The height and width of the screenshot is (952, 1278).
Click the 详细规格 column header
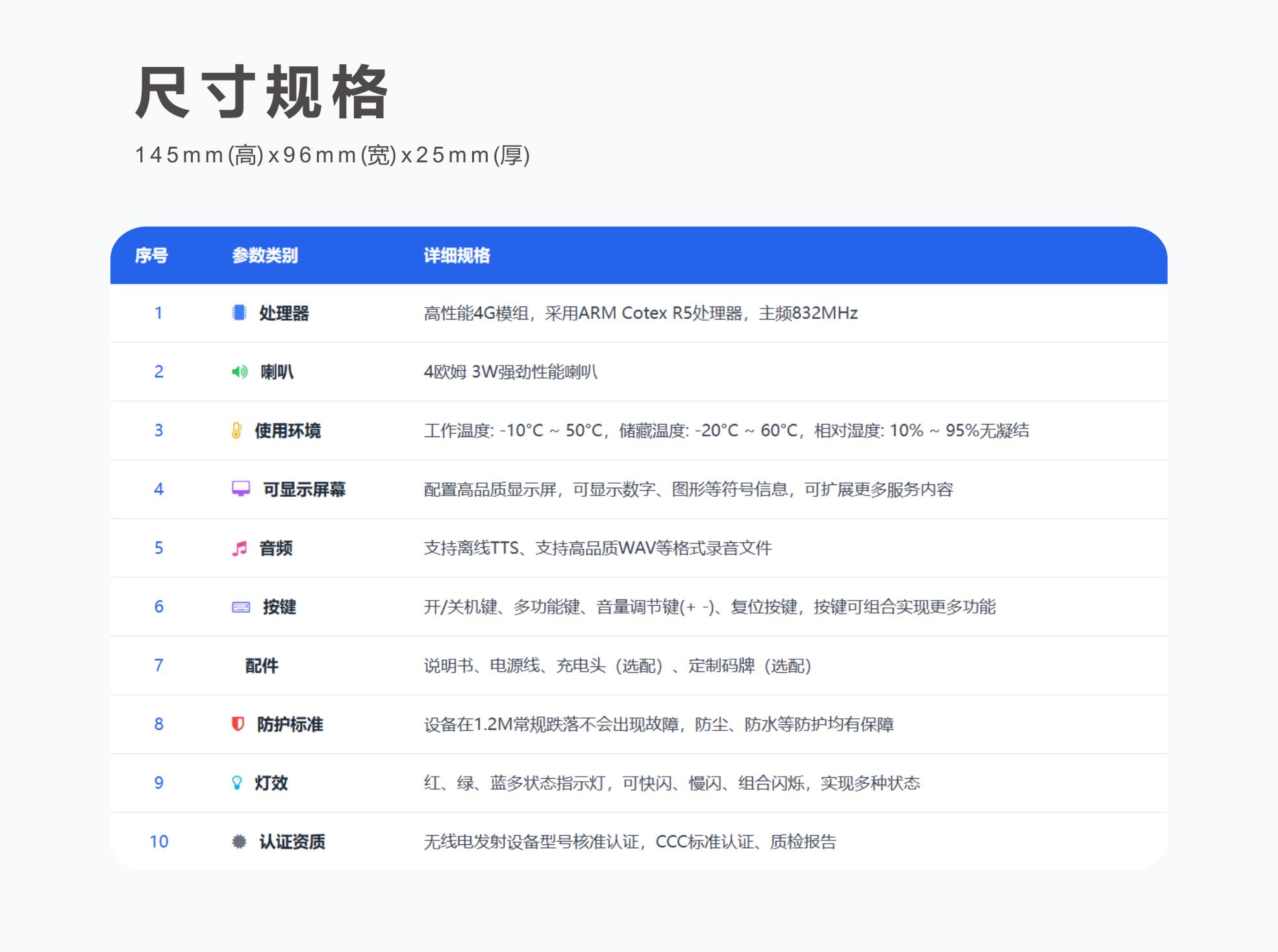(457, 255)
